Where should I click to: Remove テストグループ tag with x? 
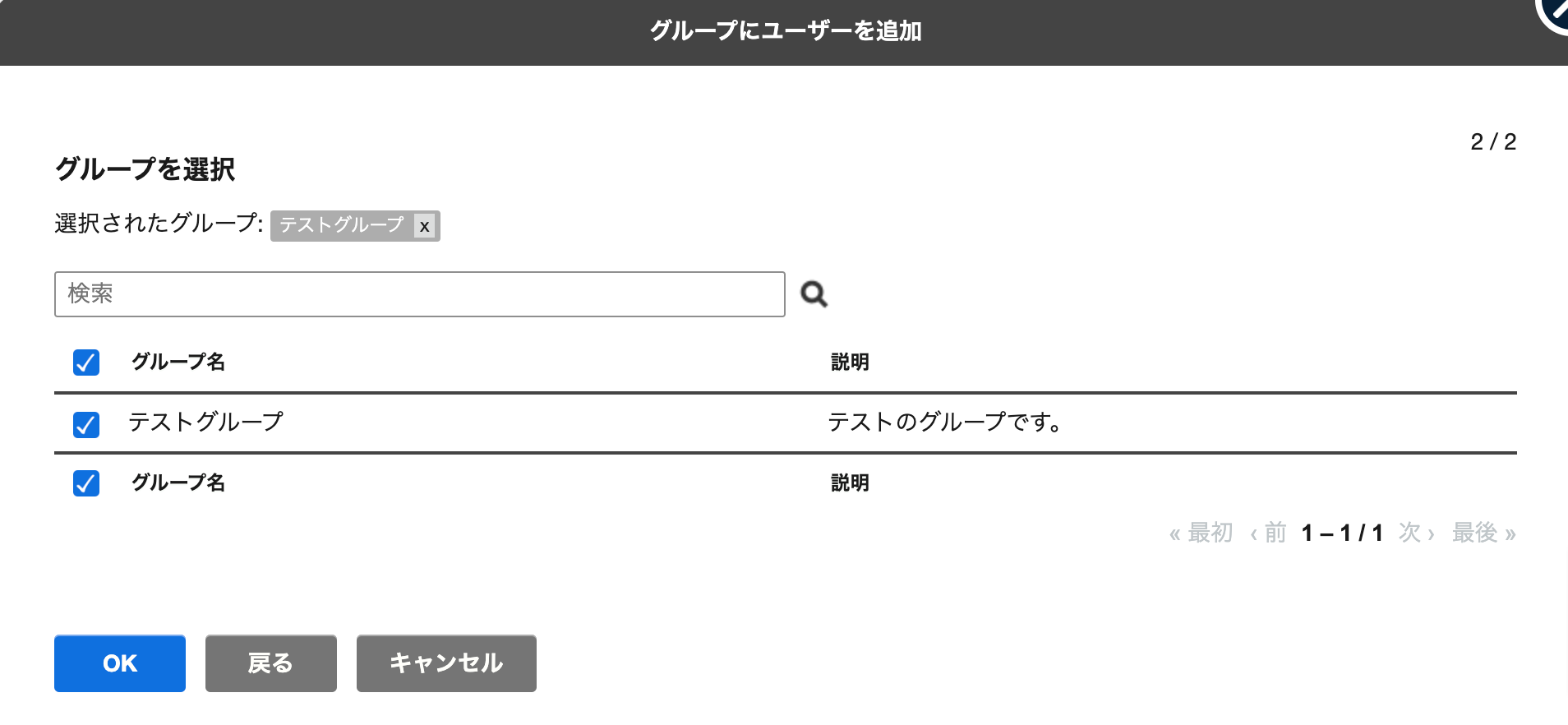coord(424,226)
